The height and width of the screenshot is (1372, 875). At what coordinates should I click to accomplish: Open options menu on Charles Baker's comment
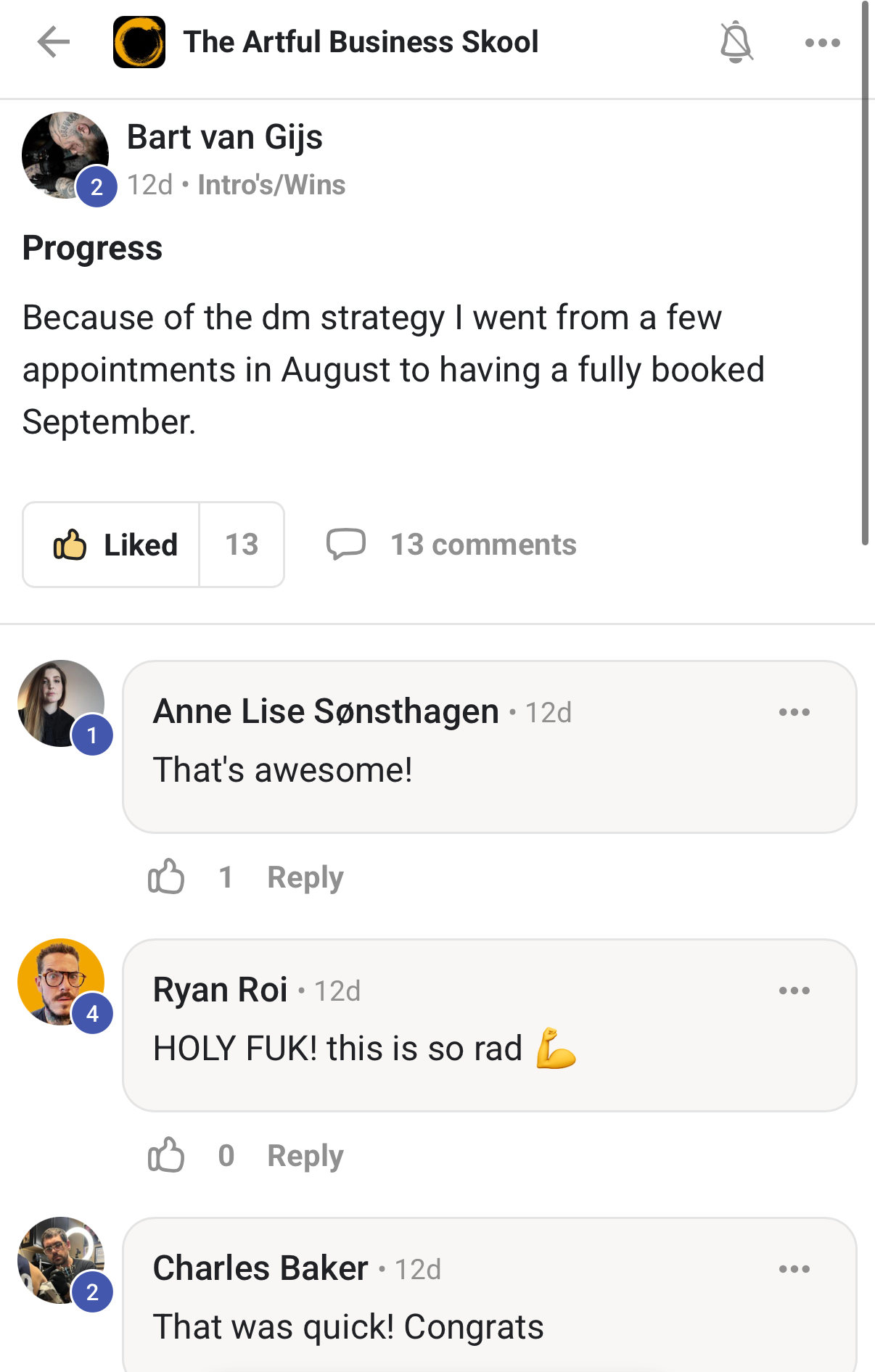click(794, 1269)
